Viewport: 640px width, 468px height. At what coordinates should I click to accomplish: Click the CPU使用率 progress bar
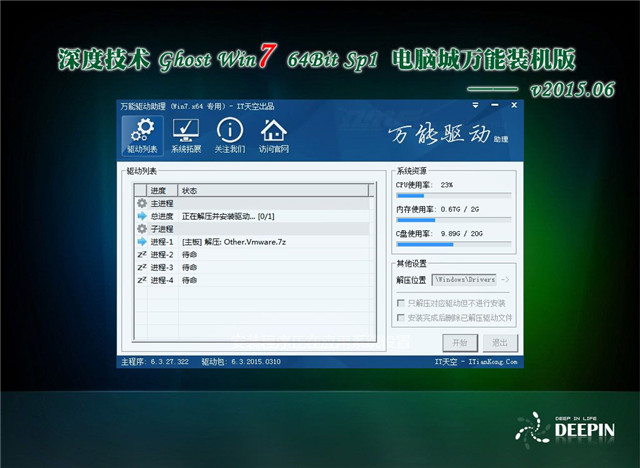coord(453,196)
